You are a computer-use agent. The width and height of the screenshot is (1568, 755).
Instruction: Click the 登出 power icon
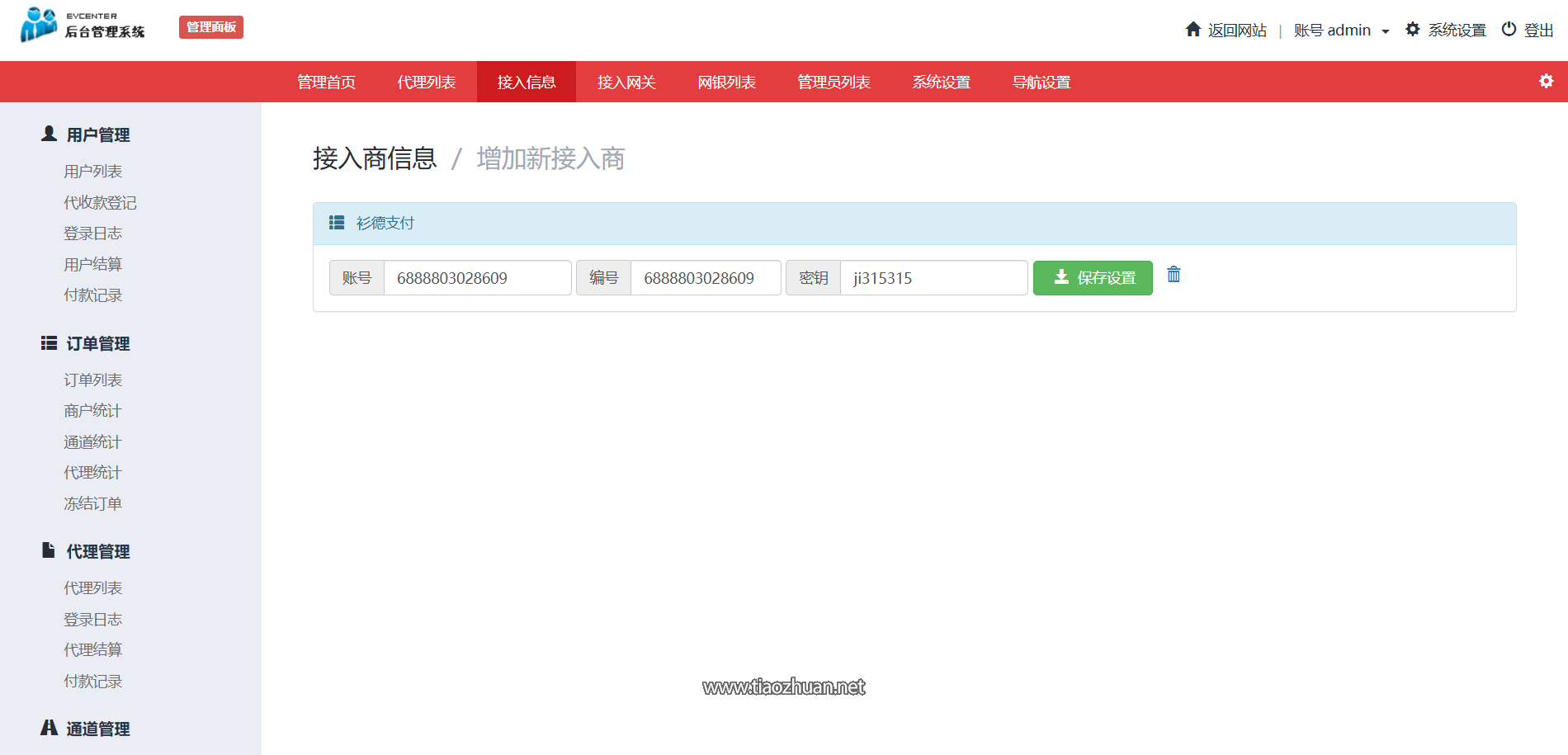[1508, 29]
